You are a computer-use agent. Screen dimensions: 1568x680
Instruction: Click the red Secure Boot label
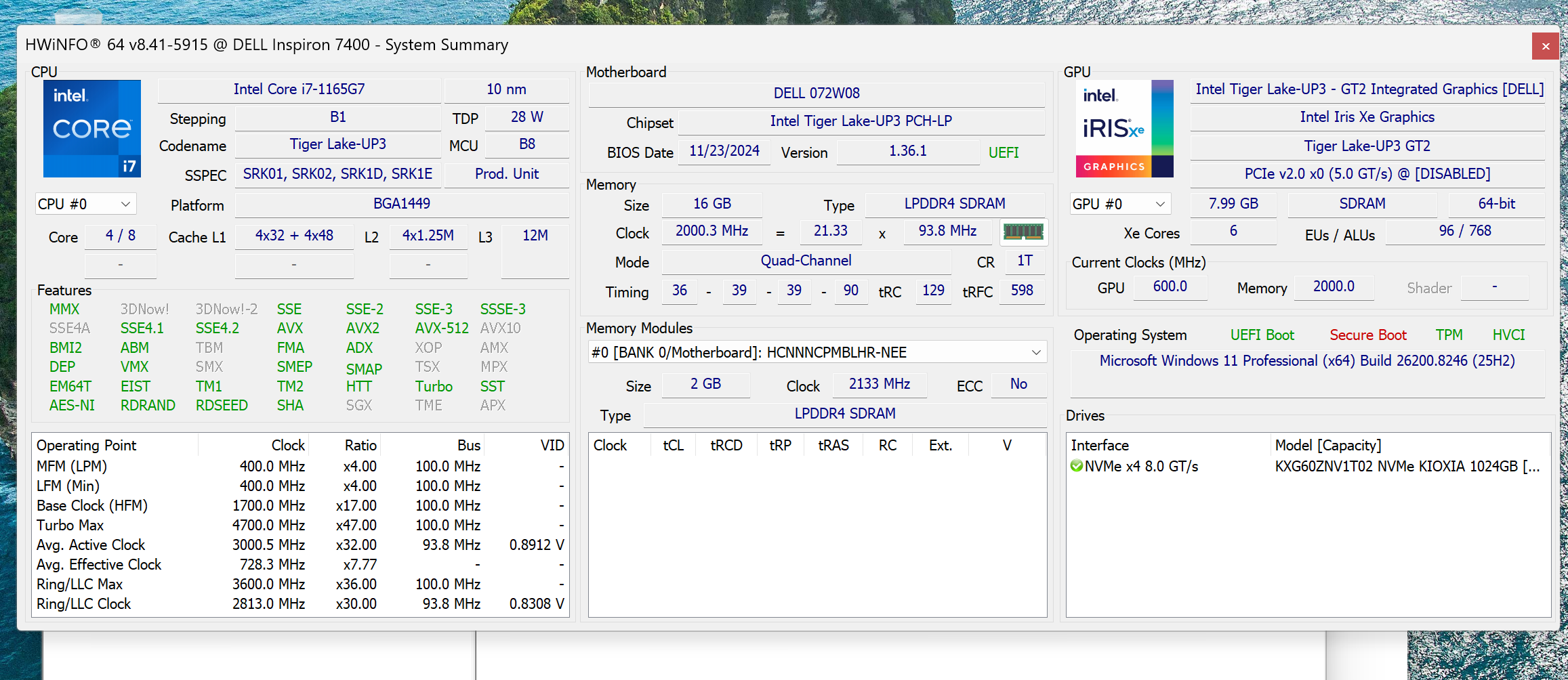tap(1368, 335)
